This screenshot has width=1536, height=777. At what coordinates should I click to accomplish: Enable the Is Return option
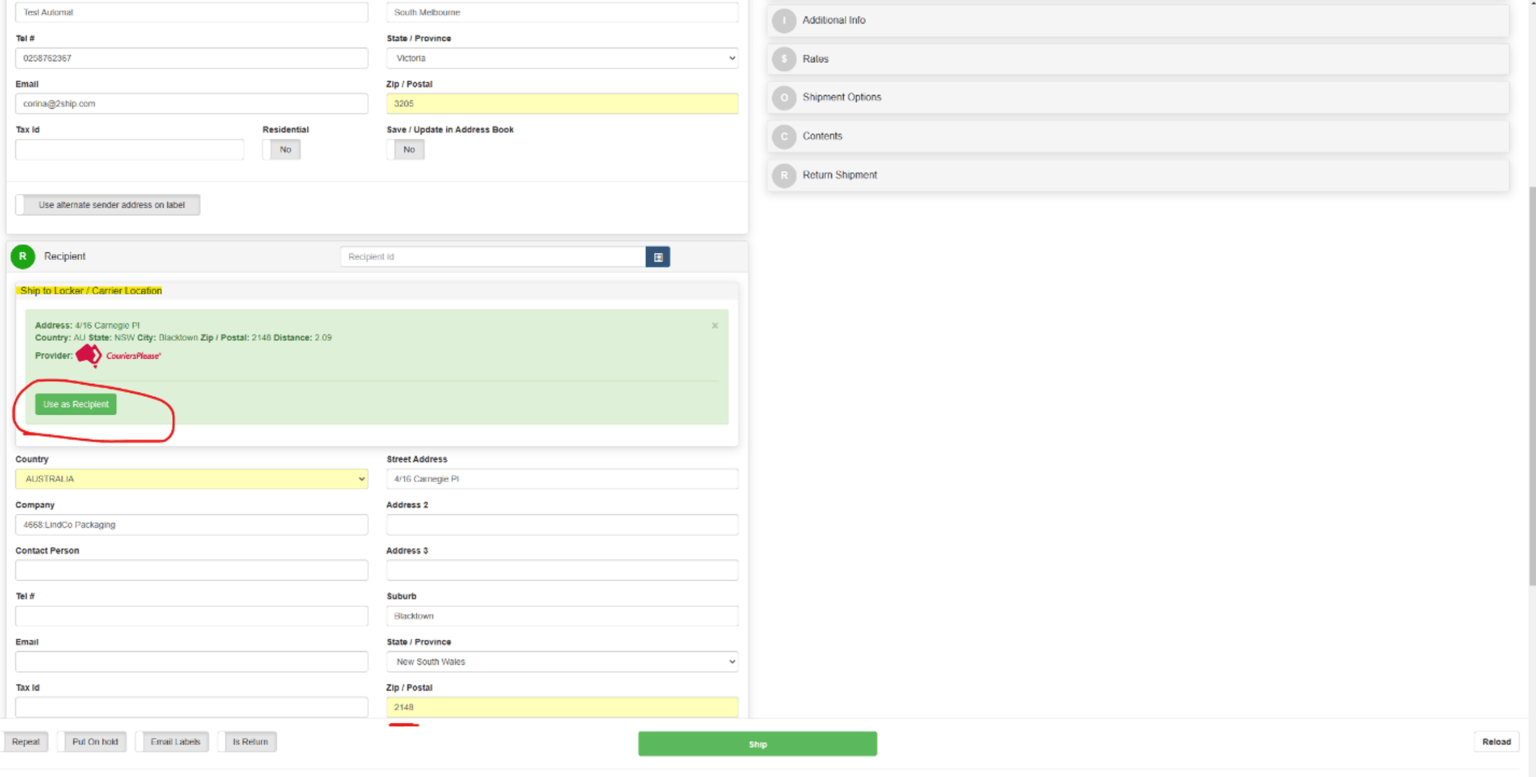pos(247,741)
